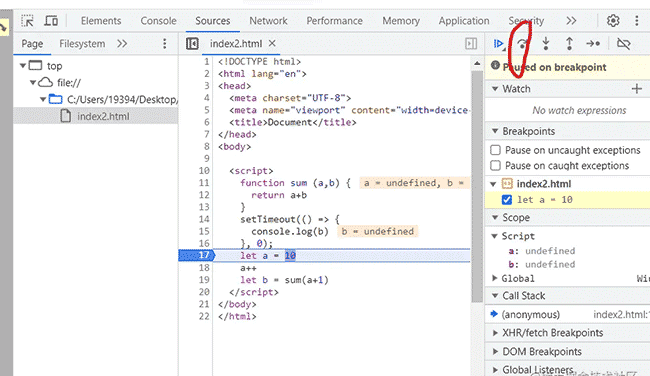Screen dimensions: 650x376
Task: Click scope variable a: undefined
Action: (x=542, y=251)
